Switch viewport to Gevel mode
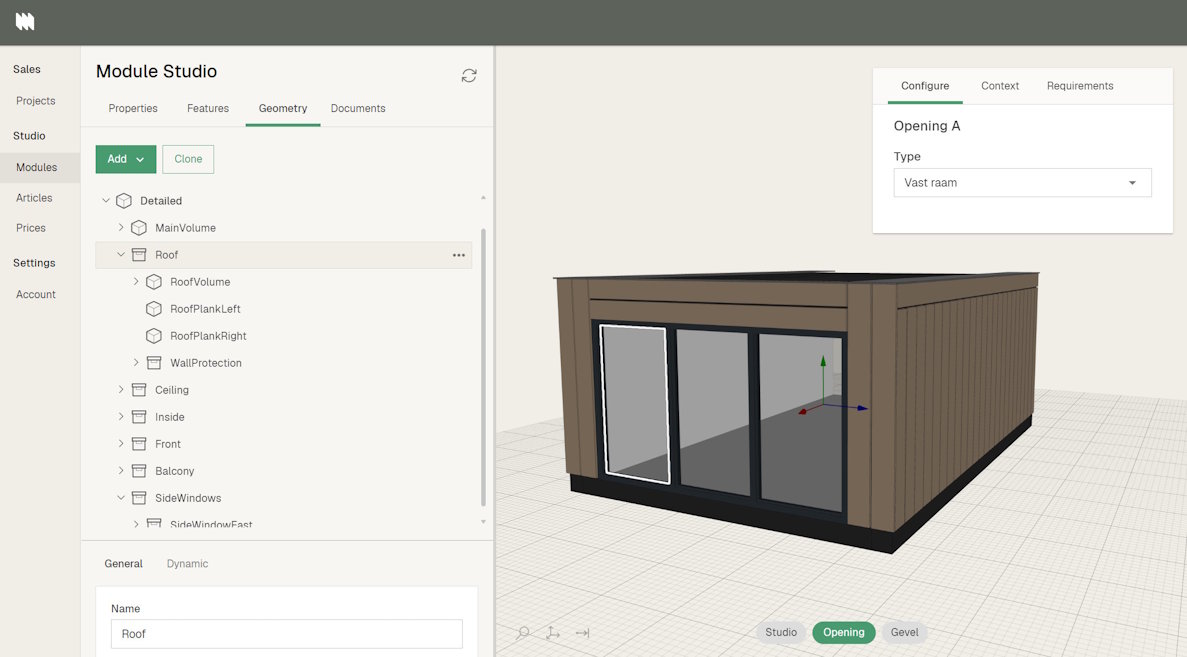1187x657 pixels. pos(904,632)
